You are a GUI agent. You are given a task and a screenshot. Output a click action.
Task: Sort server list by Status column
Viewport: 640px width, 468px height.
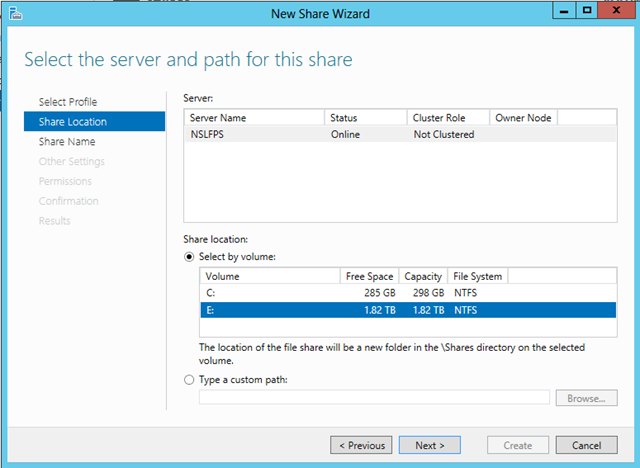pyautogui.click(x=366, y=118)
